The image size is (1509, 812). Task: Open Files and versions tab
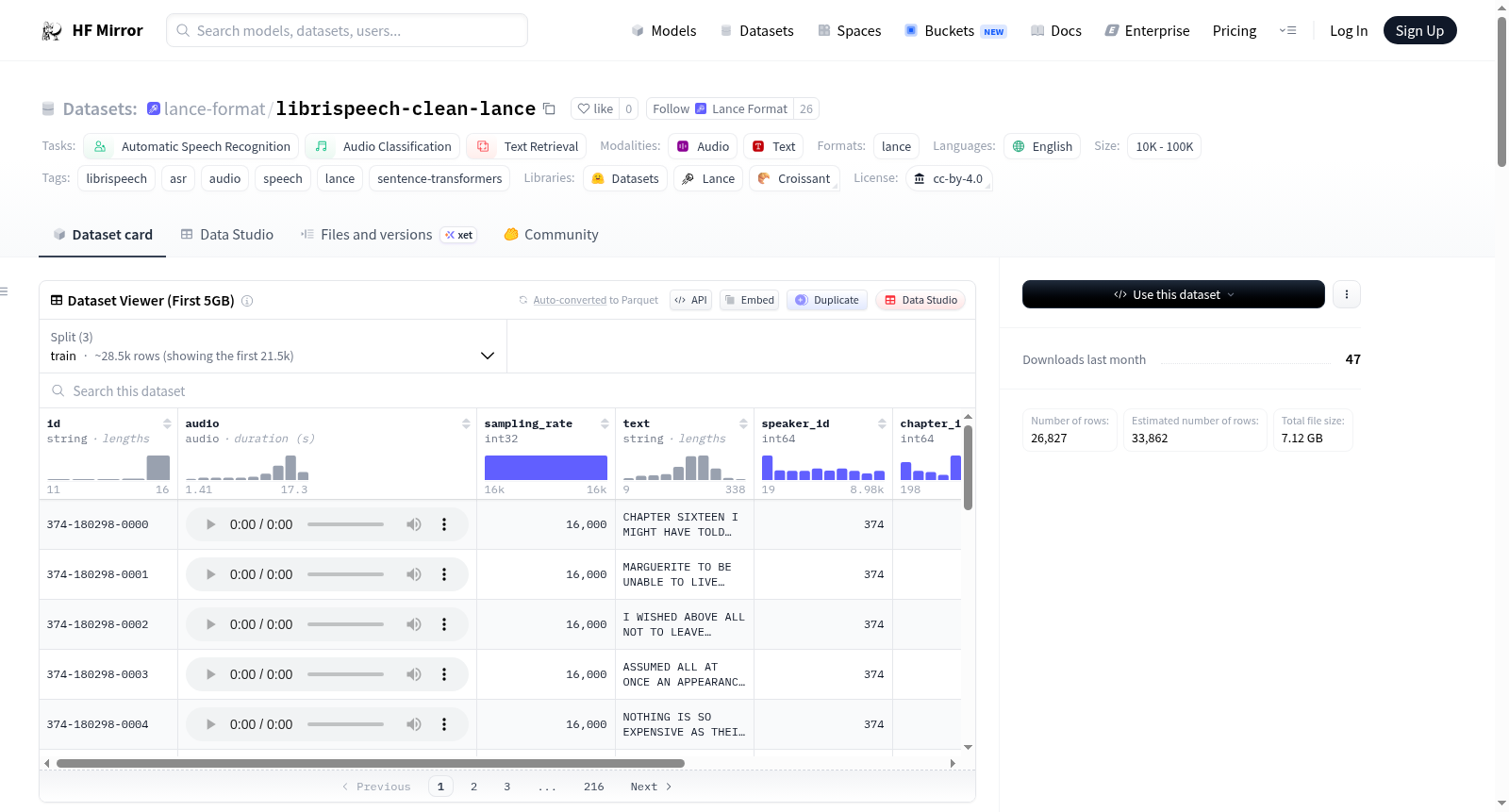tap(389, 235)
